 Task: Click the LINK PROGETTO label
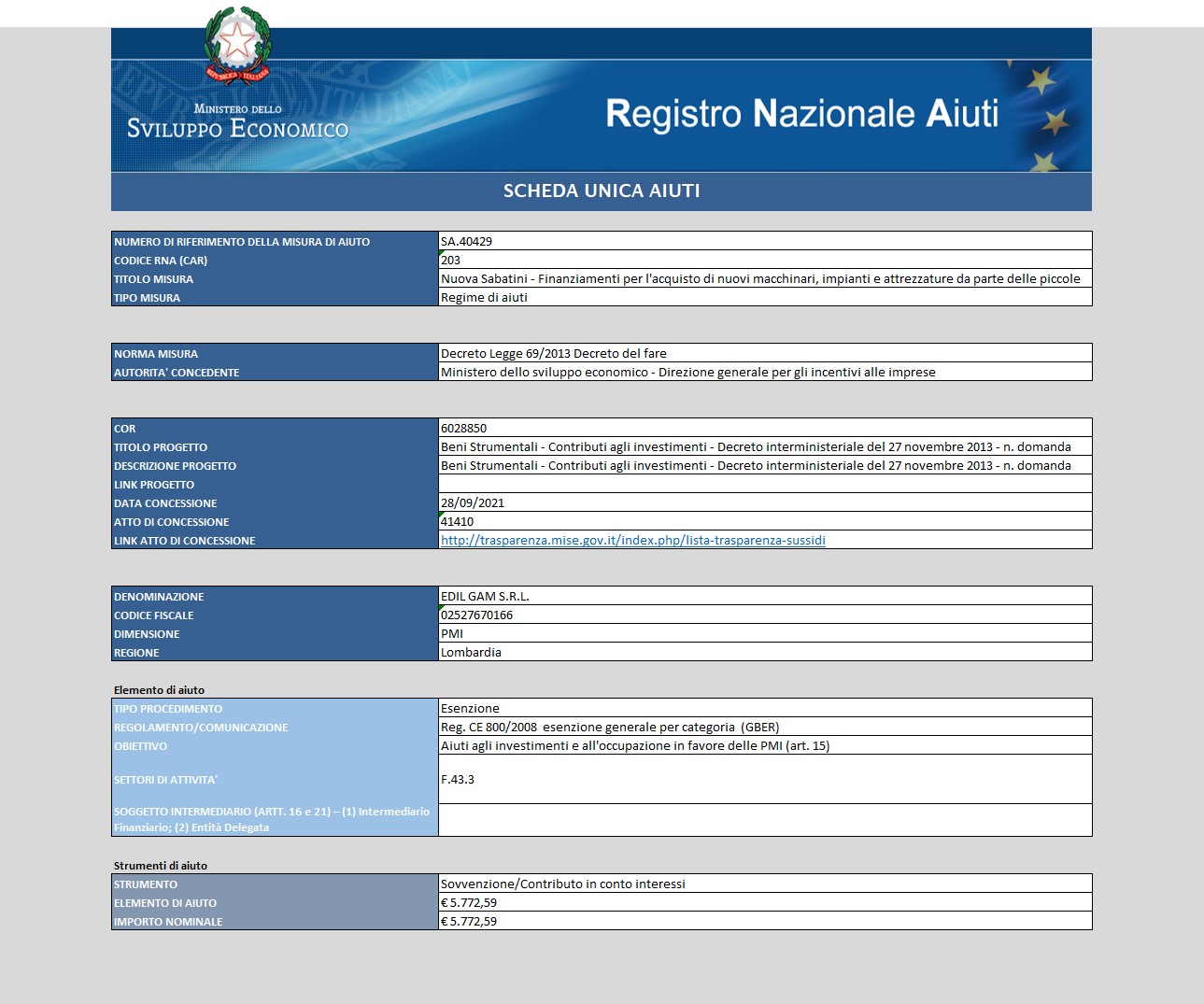[154, 485]
